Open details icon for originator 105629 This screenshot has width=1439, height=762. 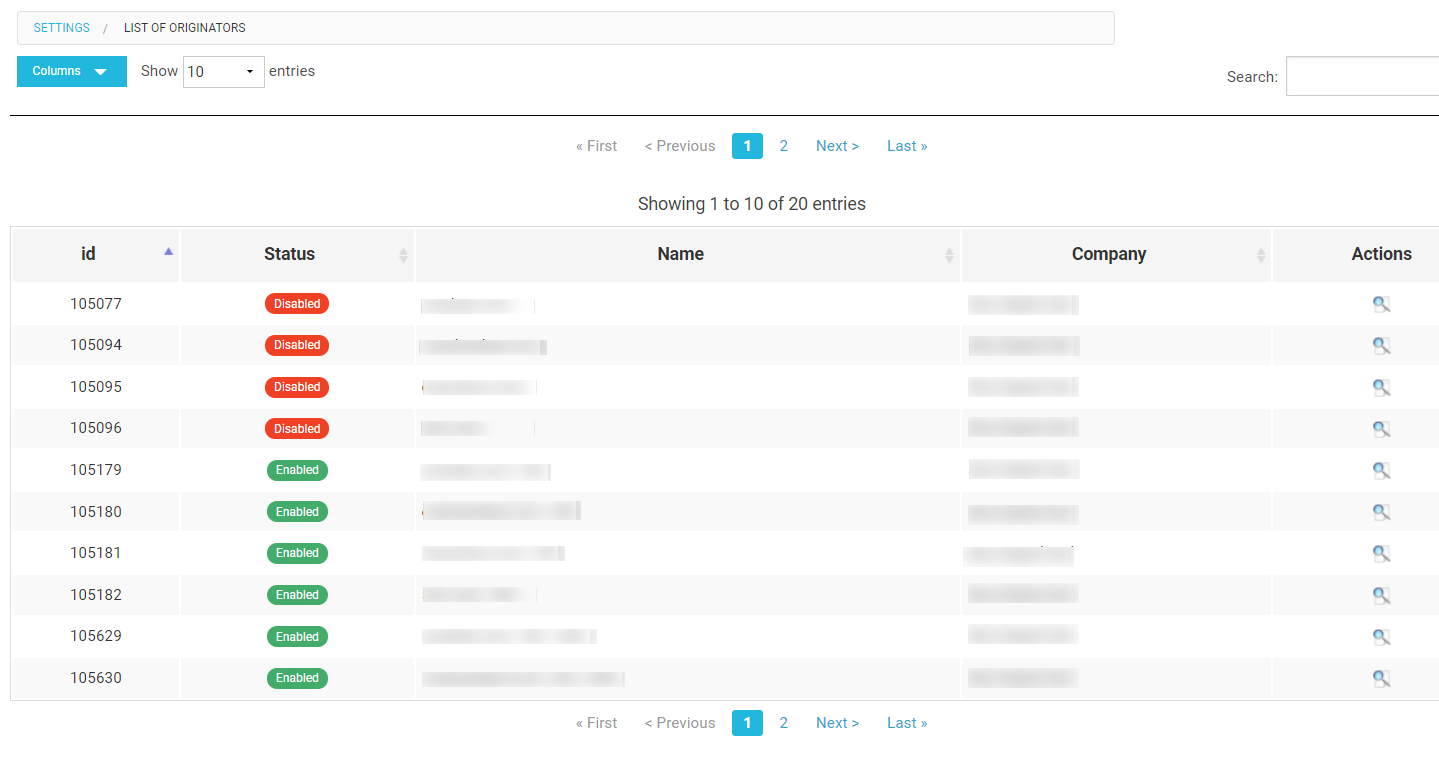click(1381, 637)
